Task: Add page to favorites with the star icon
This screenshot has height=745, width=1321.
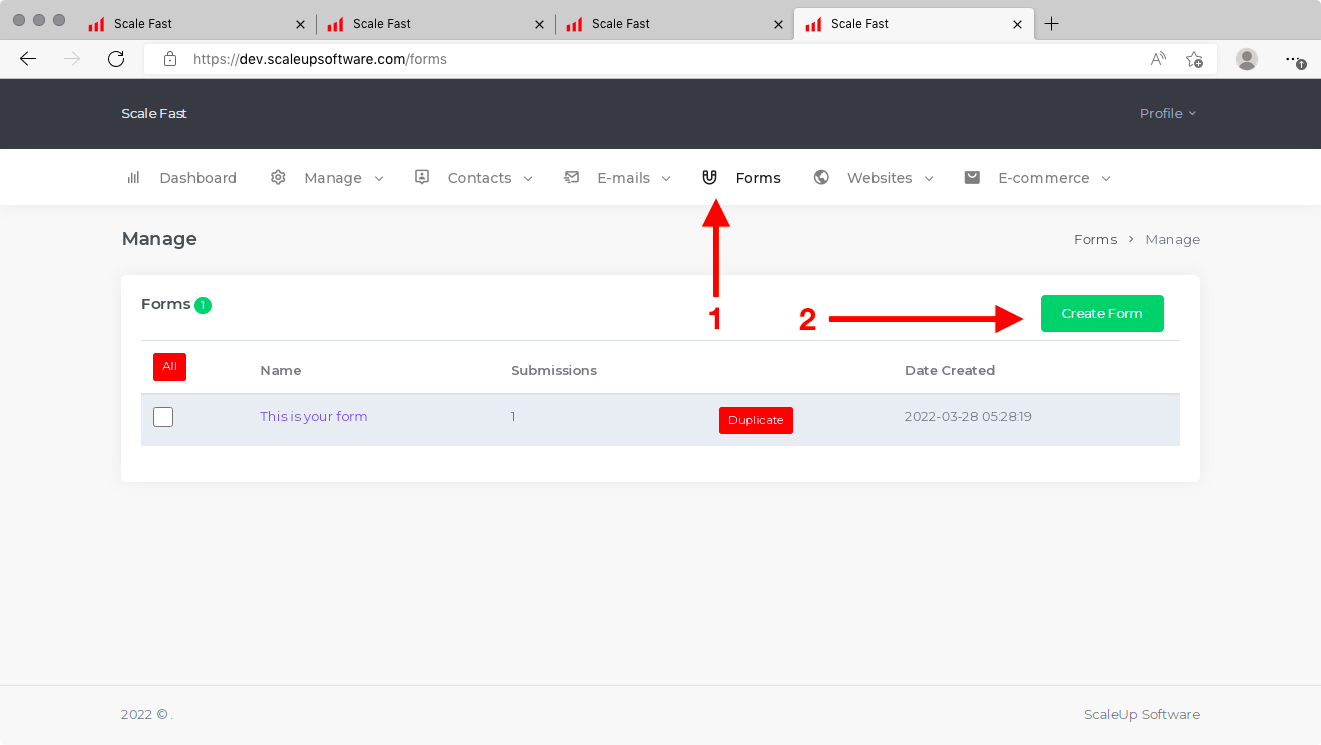Action: coord(1194,59)
